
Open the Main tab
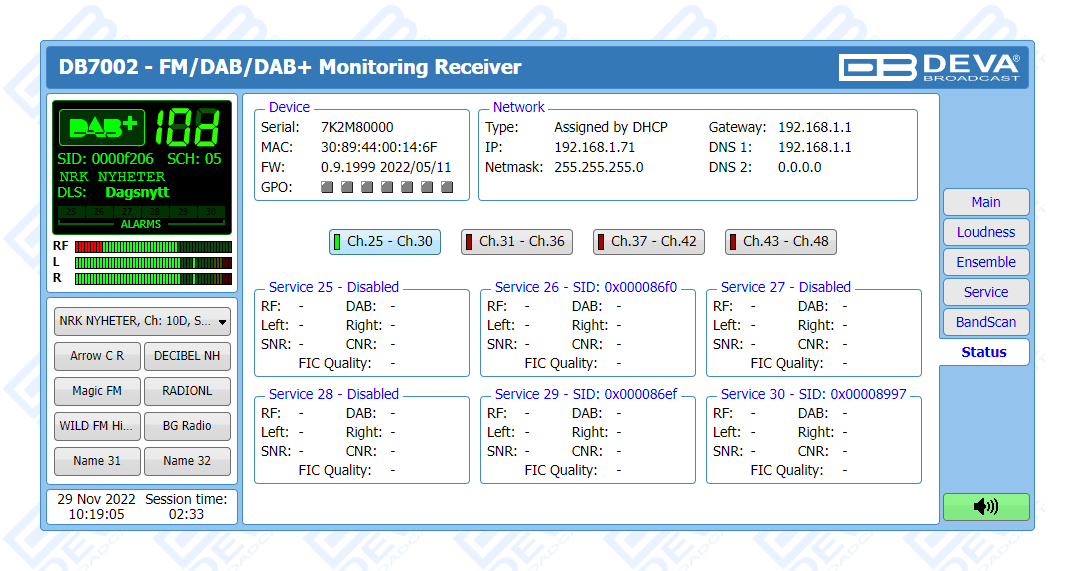pos(985,202)
